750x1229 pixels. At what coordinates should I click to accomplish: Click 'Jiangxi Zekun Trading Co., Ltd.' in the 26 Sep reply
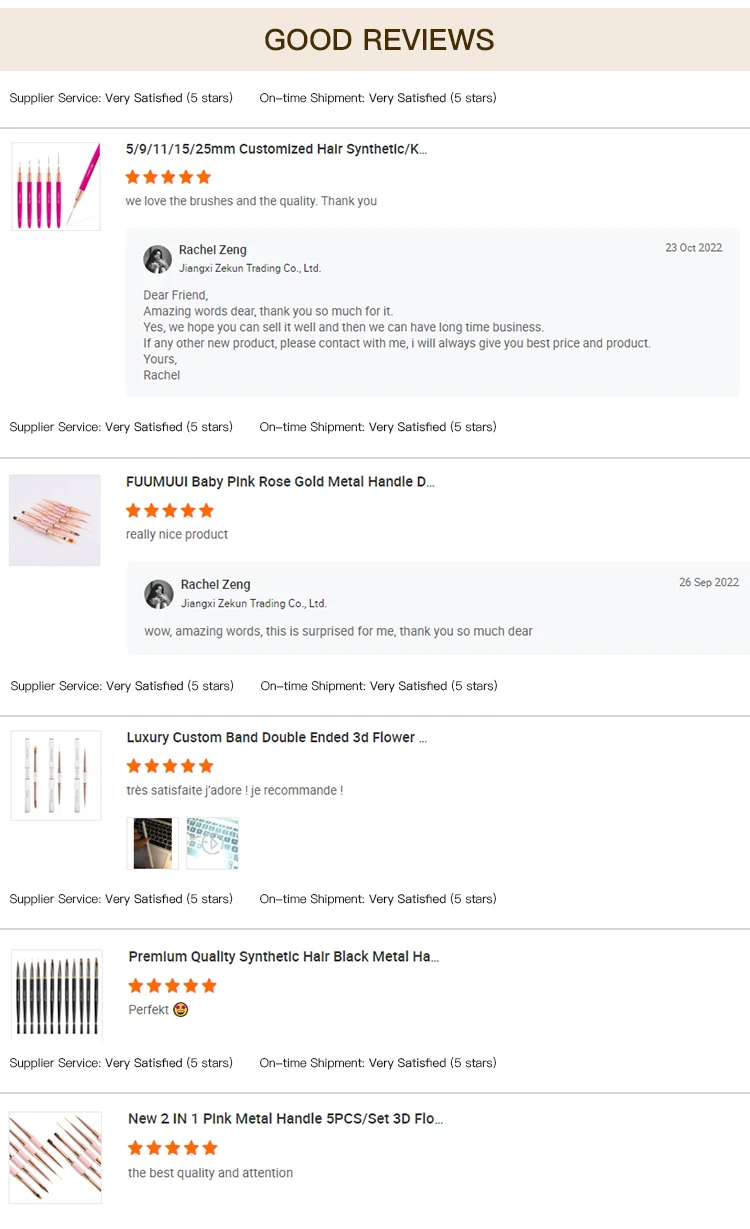tap(254, 604)
